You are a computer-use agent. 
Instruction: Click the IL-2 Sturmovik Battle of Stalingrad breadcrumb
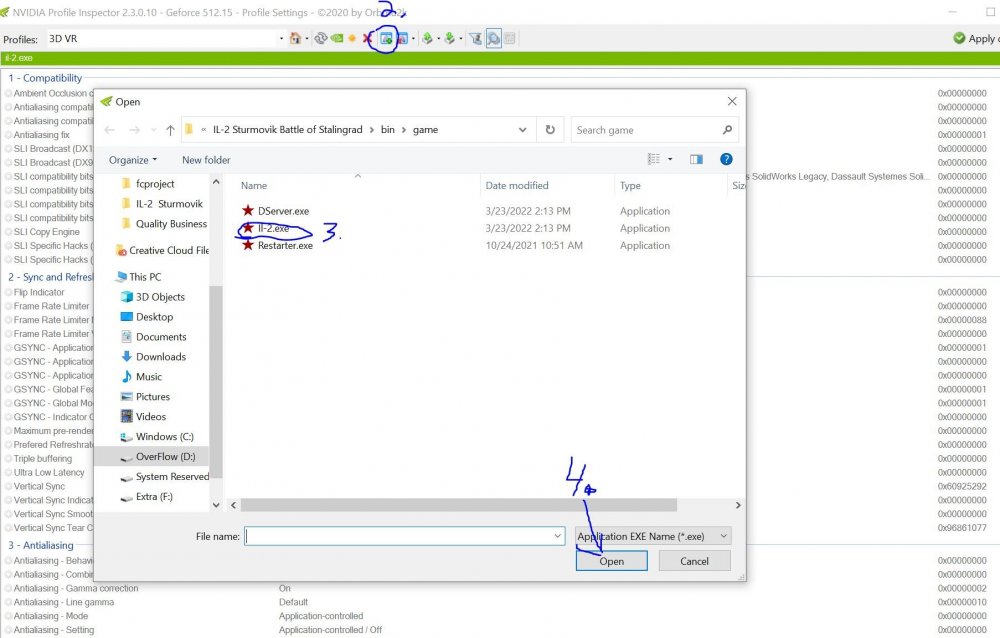point(288,130)
